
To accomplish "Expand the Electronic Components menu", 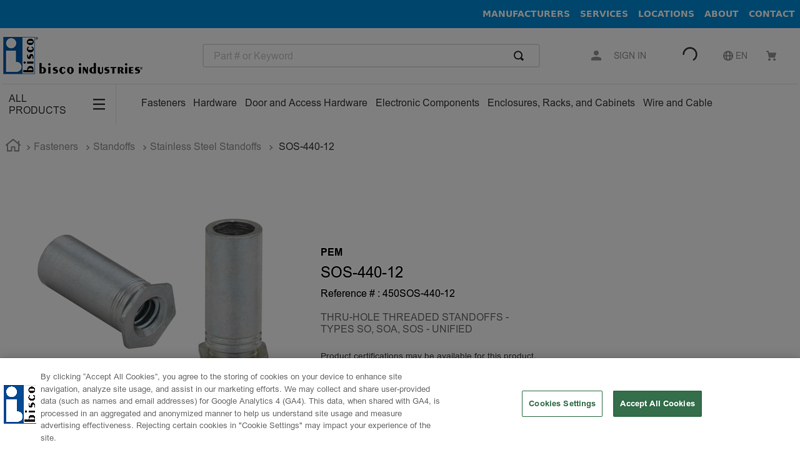I will tap(427, 103).
